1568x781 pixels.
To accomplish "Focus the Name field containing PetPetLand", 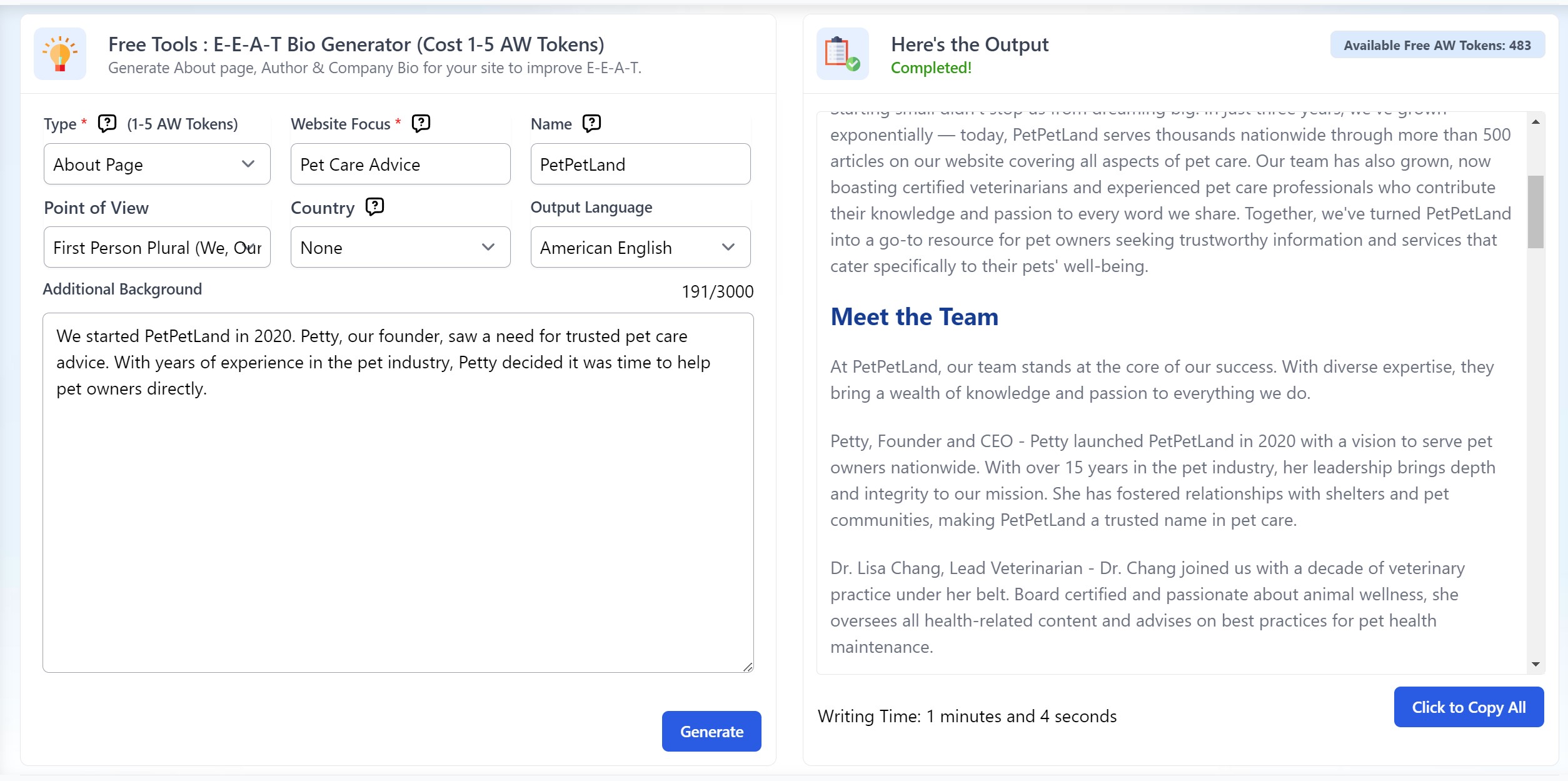I will (640, 164).
